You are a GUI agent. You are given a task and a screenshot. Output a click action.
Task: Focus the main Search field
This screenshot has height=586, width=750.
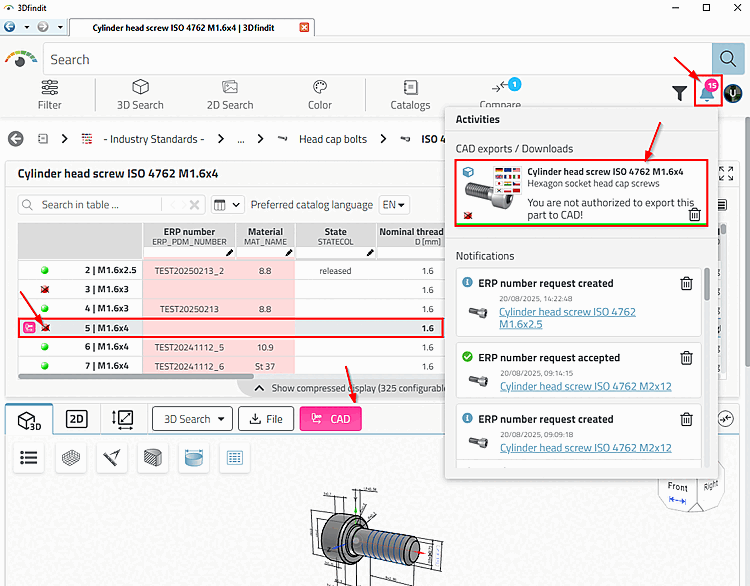(378, 59)
